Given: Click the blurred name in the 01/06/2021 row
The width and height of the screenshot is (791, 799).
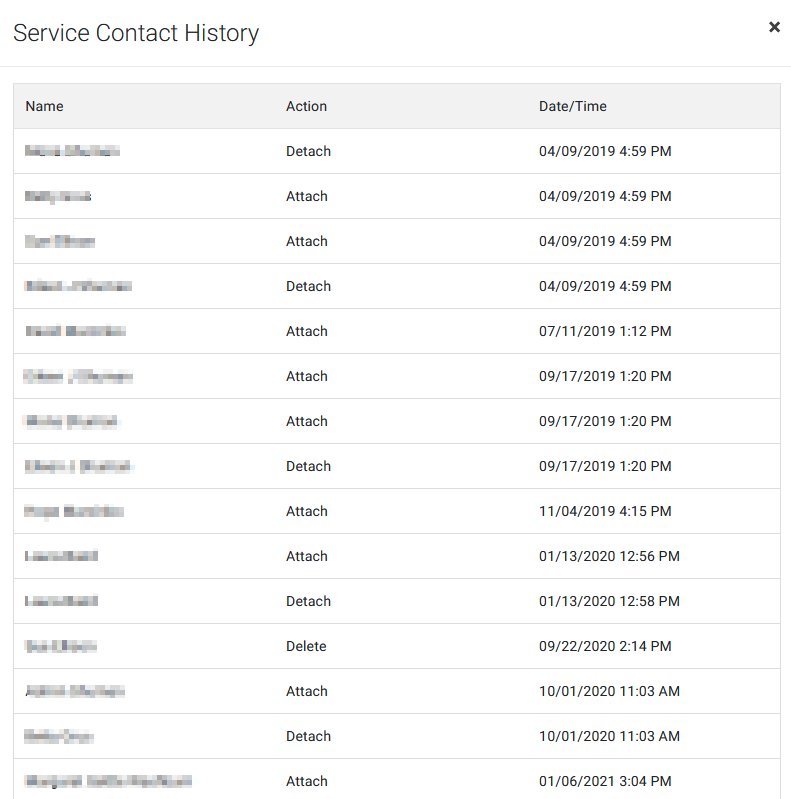Looking at the screenshot, I should pyautogui.click(x=109, y=781).
